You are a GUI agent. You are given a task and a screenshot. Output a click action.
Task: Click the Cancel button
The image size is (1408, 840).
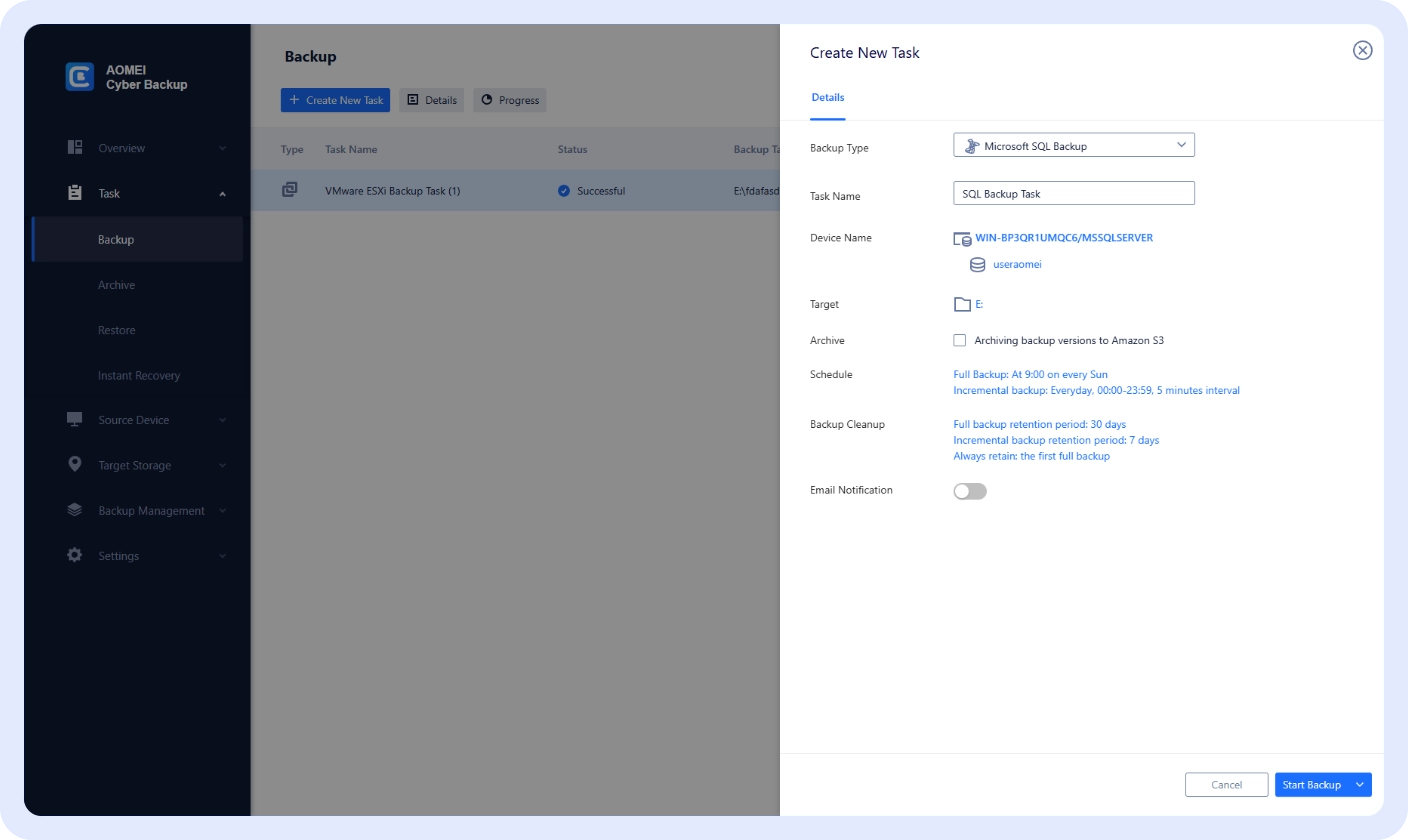tap(1227, 785)
